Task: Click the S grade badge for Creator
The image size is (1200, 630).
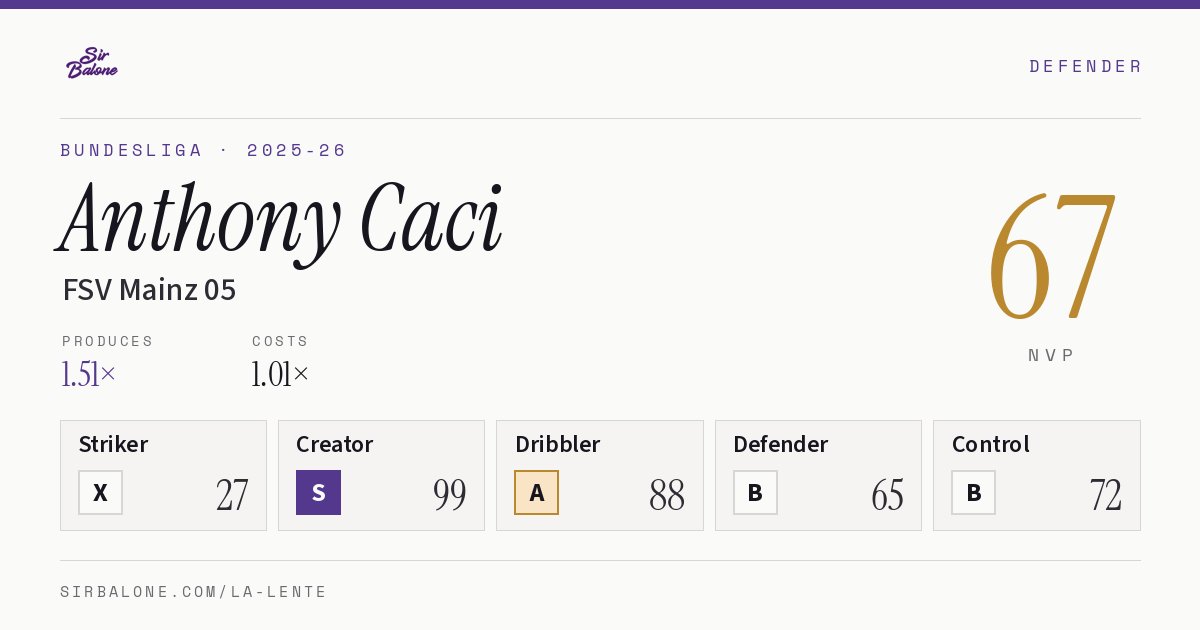Action: coord(318,493)
